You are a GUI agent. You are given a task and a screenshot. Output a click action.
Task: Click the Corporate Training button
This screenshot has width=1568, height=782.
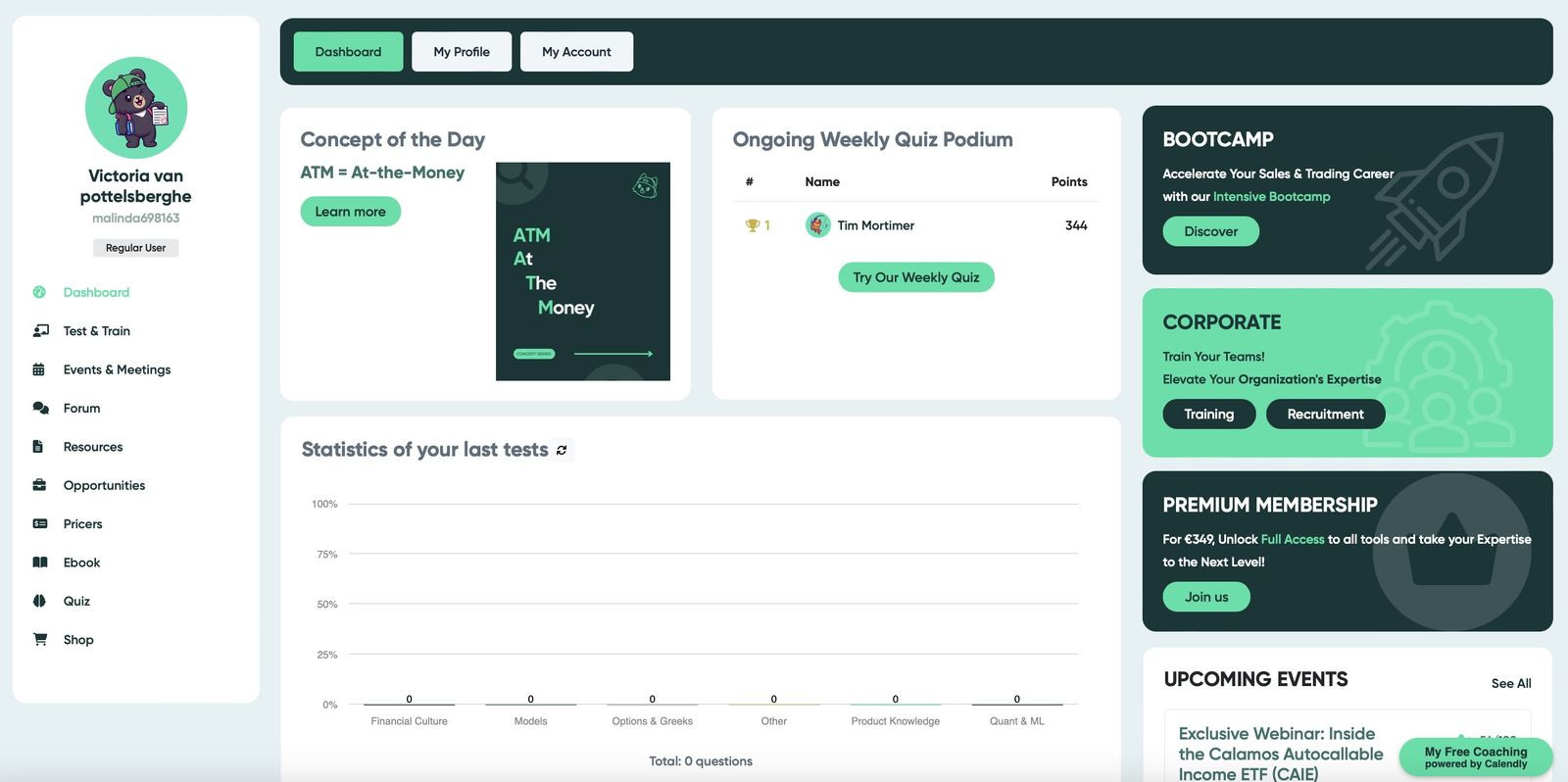[x=1209, y=415]
